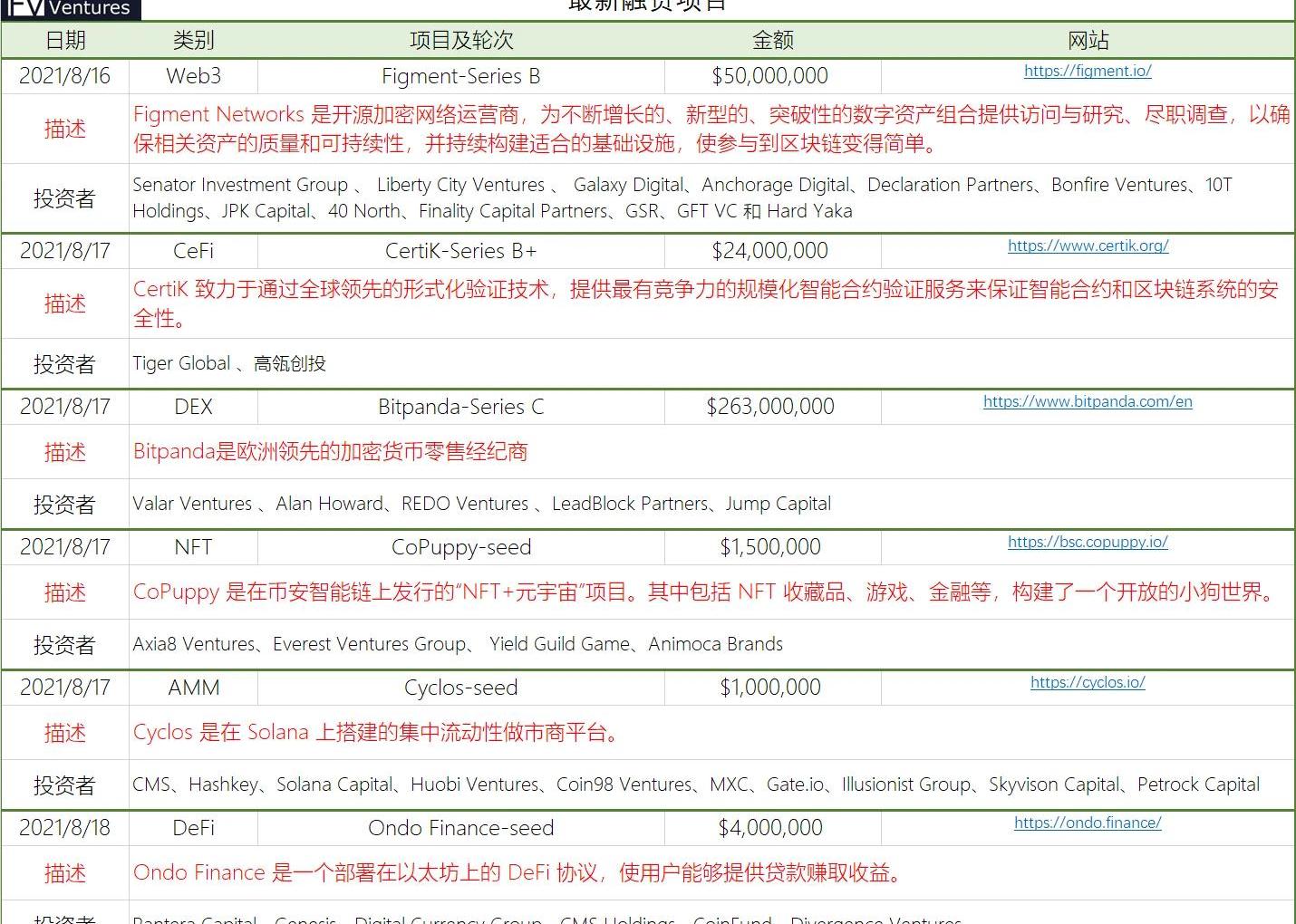Click the Bitpanda description text in red
The image size is (1296, 924).
[330, 452]
